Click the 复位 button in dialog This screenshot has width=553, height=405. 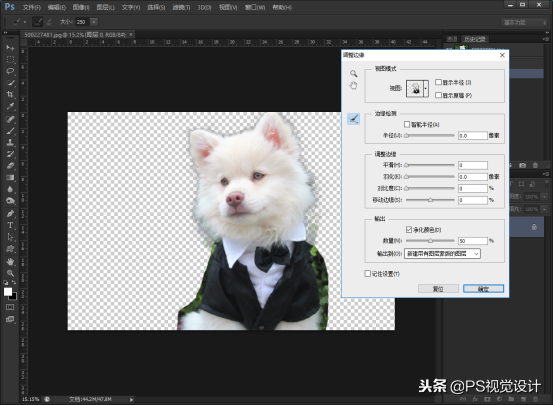(438, 289)
